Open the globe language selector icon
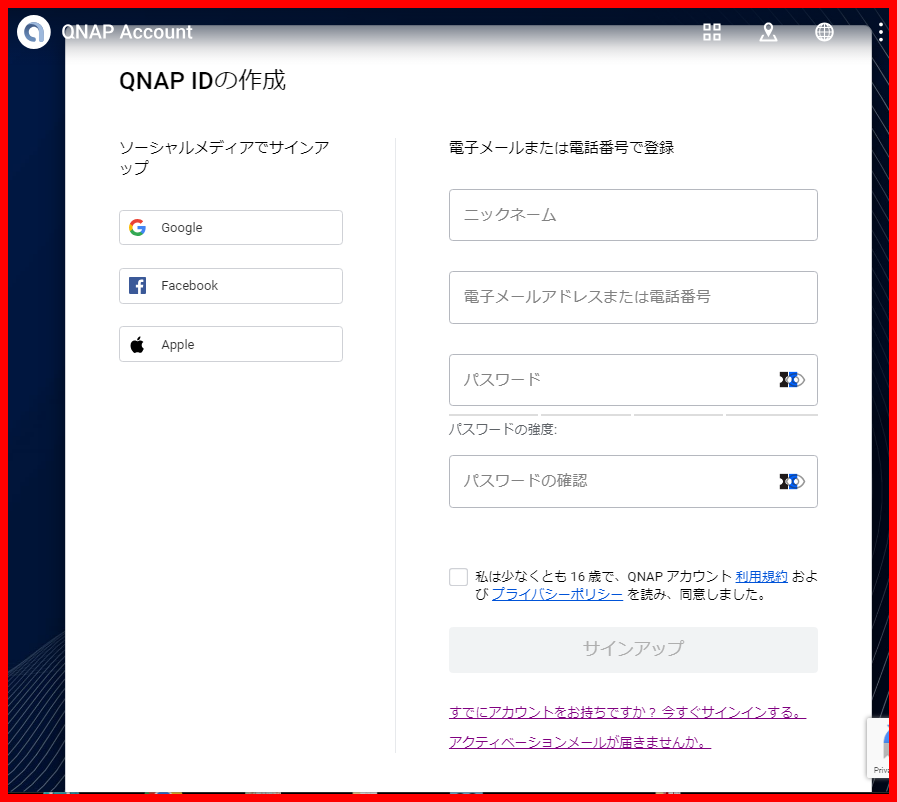The image size is (897, 802). pyautogui.click(x=824, y=32)
